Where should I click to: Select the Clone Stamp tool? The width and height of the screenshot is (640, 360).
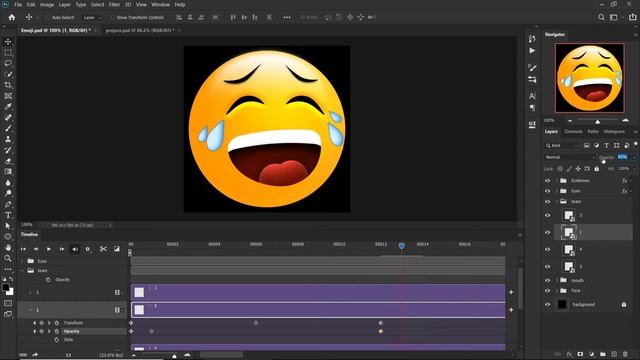(x=8, y=139)
